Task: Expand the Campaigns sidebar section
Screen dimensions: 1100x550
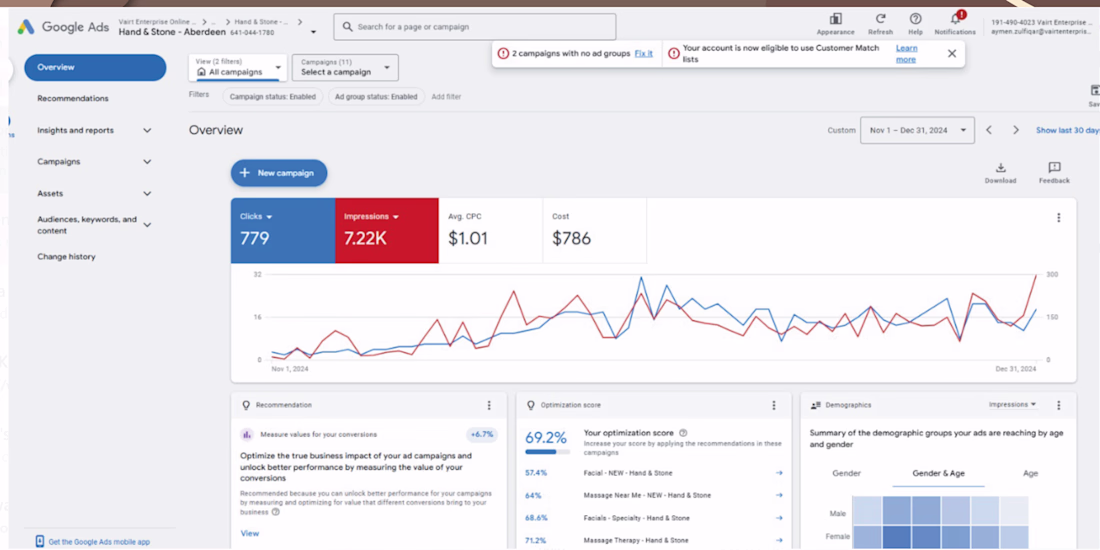Action: (147, 162)
